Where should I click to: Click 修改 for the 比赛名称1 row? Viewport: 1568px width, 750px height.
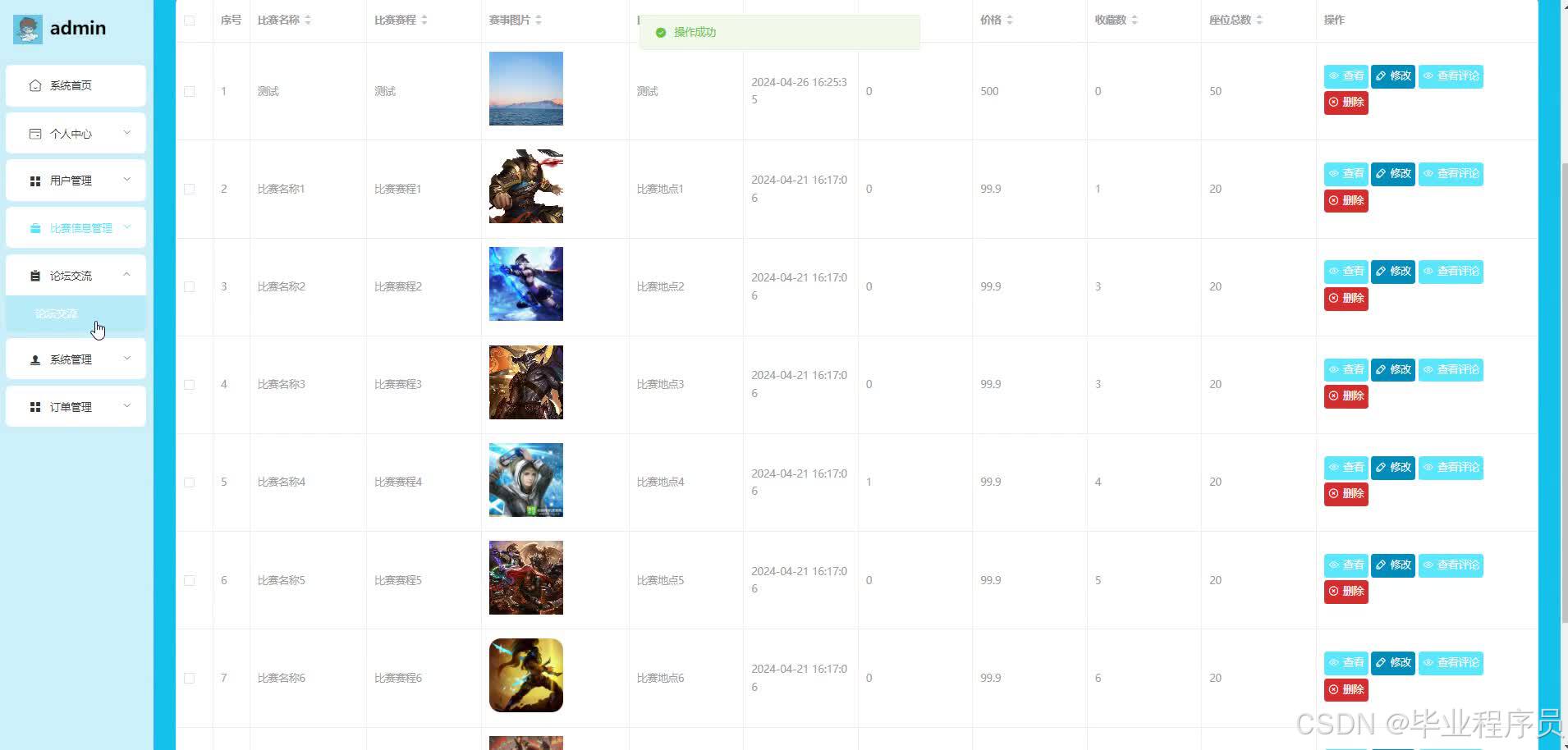(1393, 174)
